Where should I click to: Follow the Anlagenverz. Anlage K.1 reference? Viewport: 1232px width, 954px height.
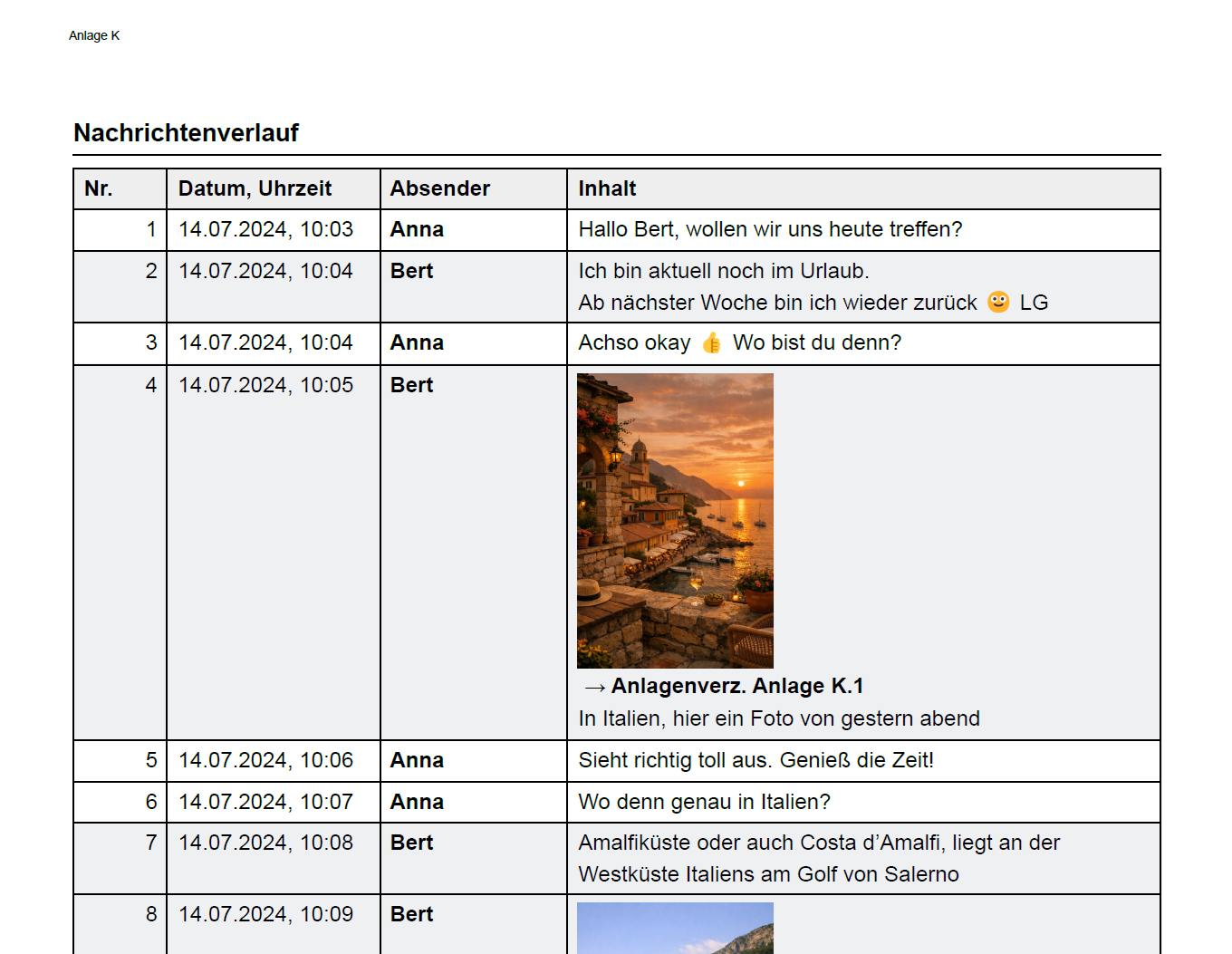tap(737, 686)
